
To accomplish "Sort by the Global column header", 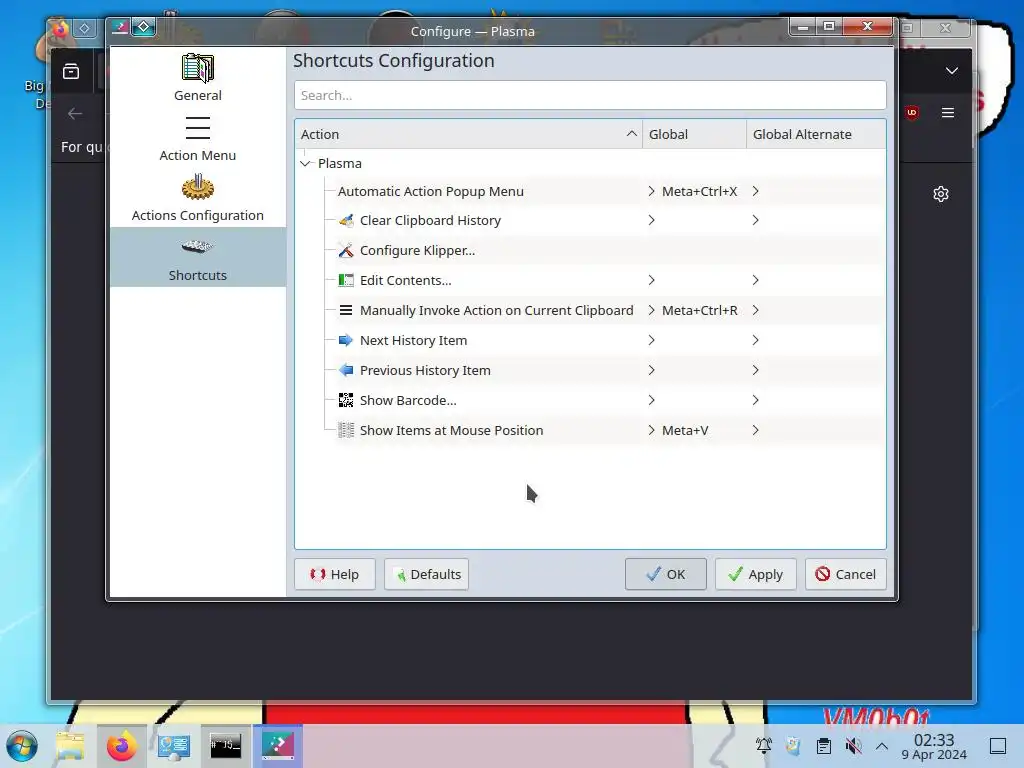I will pos(694,135).
